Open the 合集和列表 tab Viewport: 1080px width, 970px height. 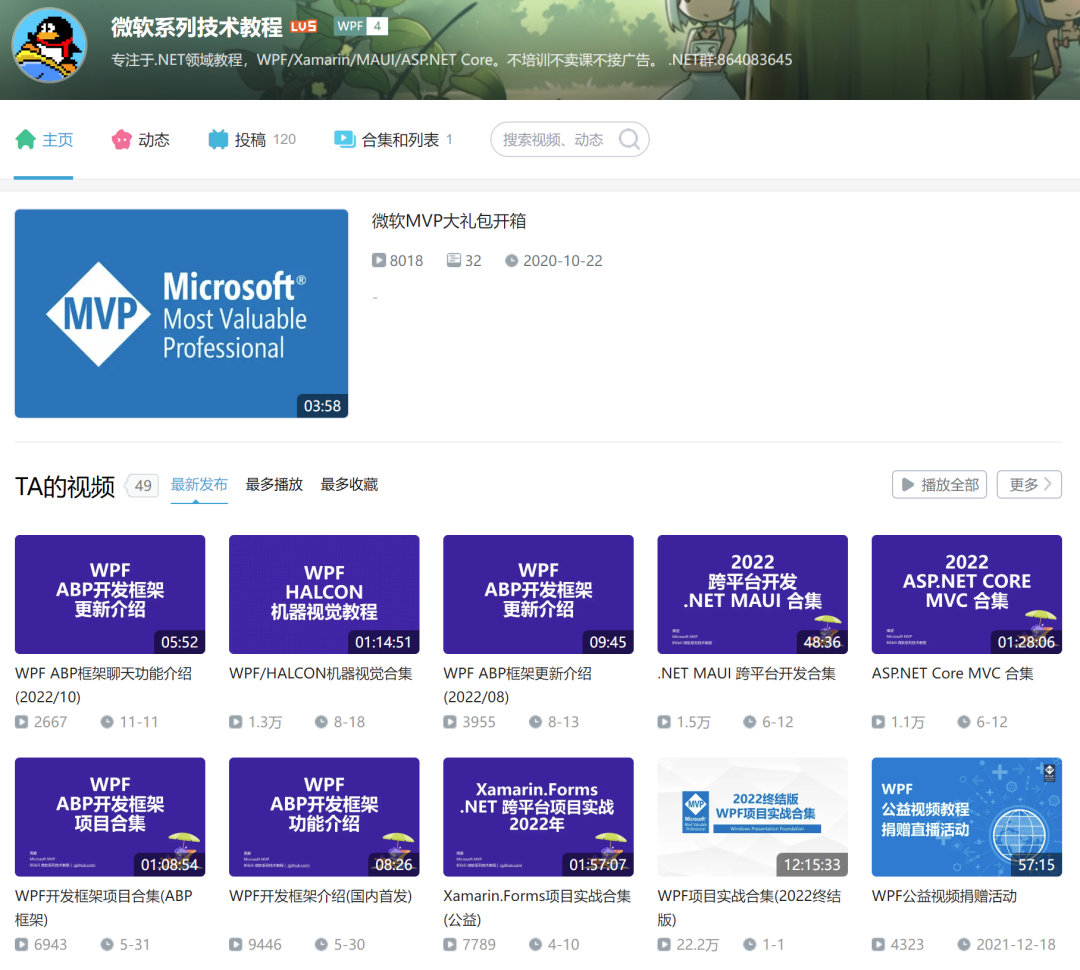[393, 139]
